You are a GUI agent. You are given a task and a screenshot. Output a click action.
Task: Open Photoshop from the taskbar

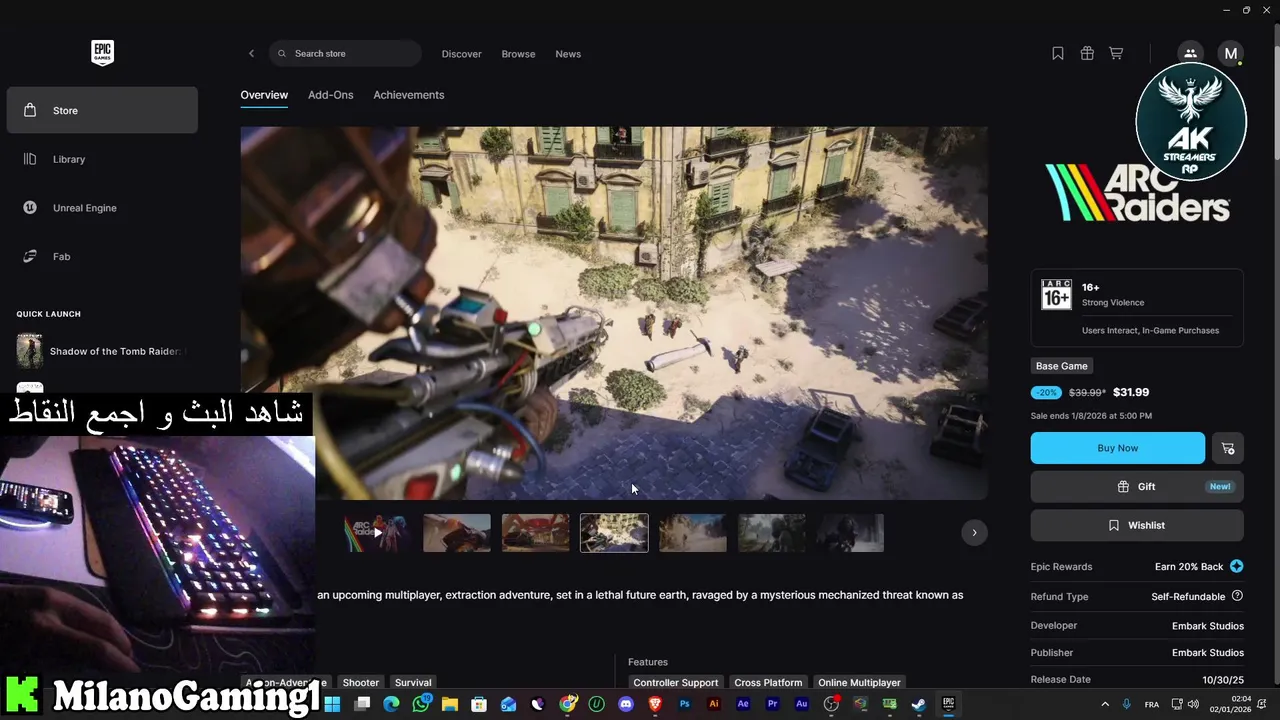(685, 704)
